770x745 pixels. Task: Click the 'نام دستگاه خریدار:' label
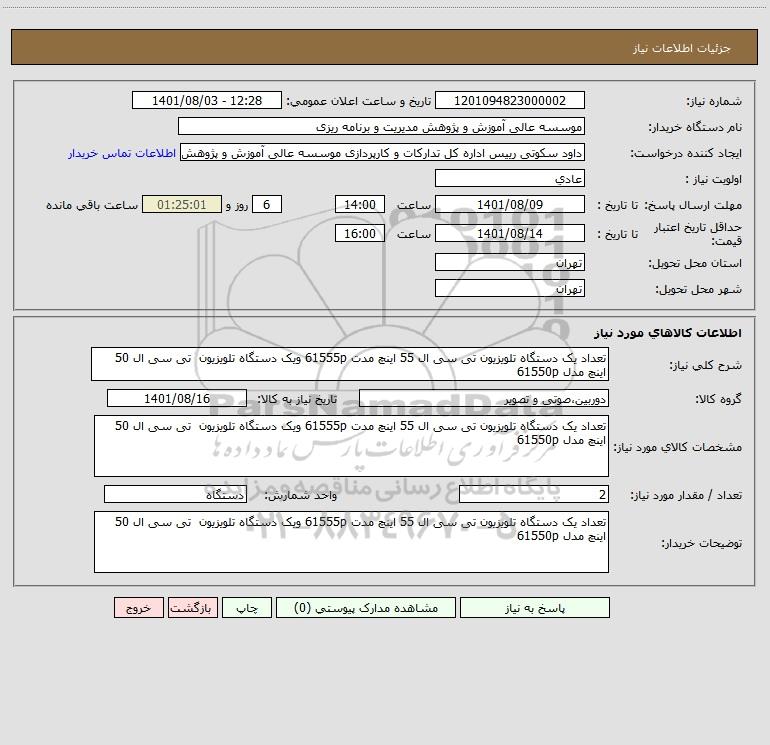coord(695,127)
